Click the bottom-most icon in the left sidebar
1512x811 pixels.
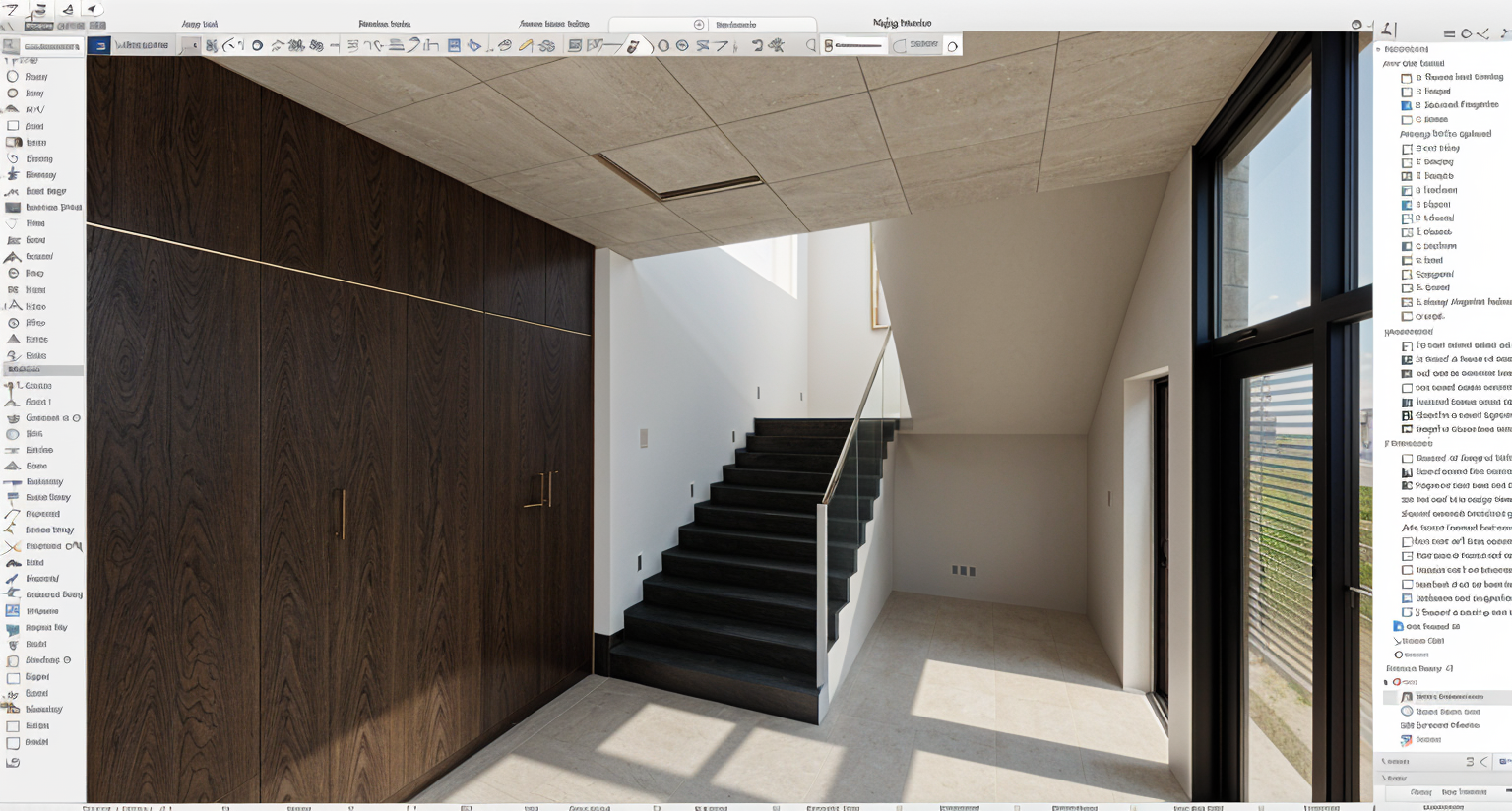click(13, 762)
